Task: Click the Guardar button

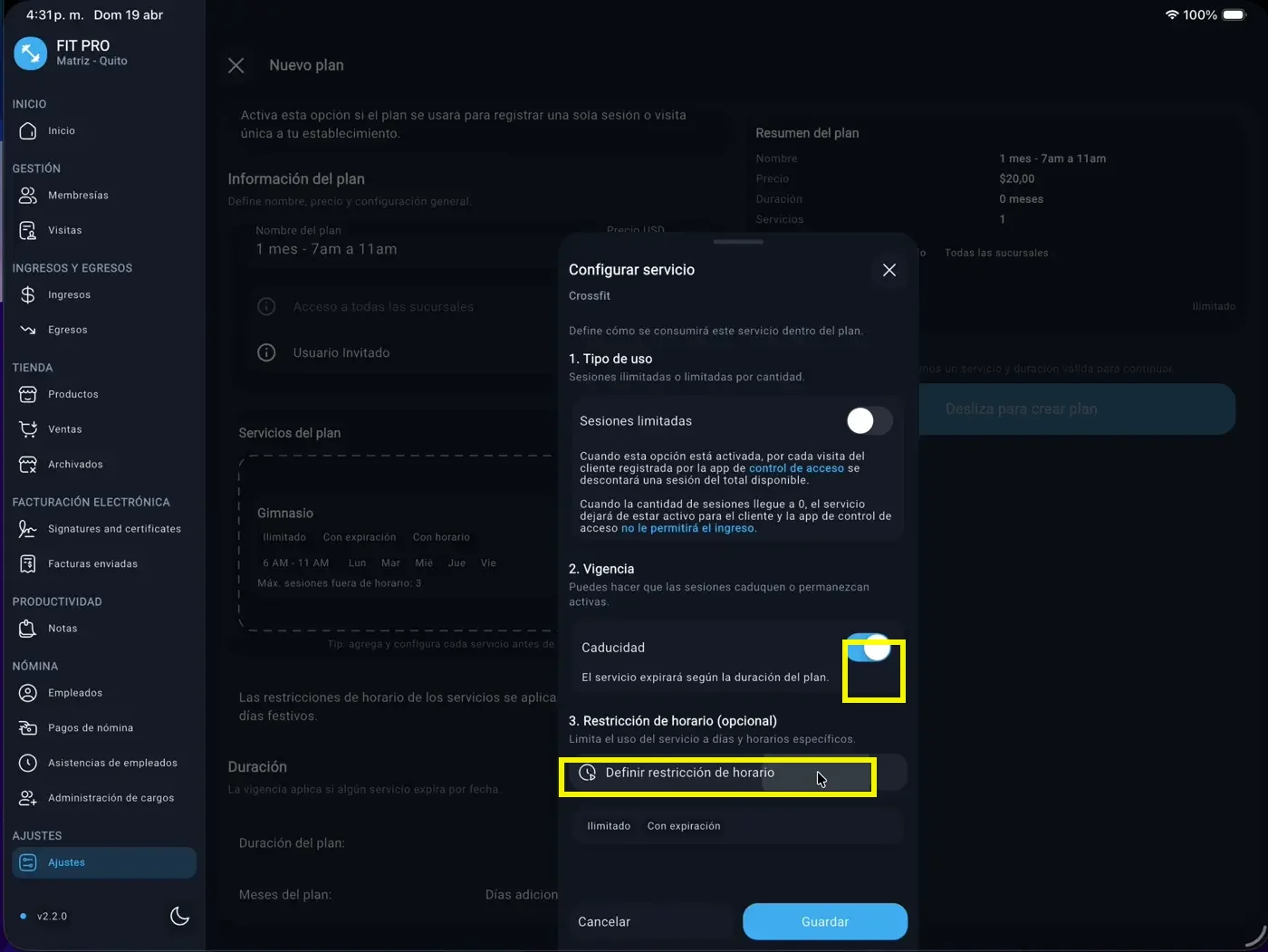Action: click(x=824, y=921)
